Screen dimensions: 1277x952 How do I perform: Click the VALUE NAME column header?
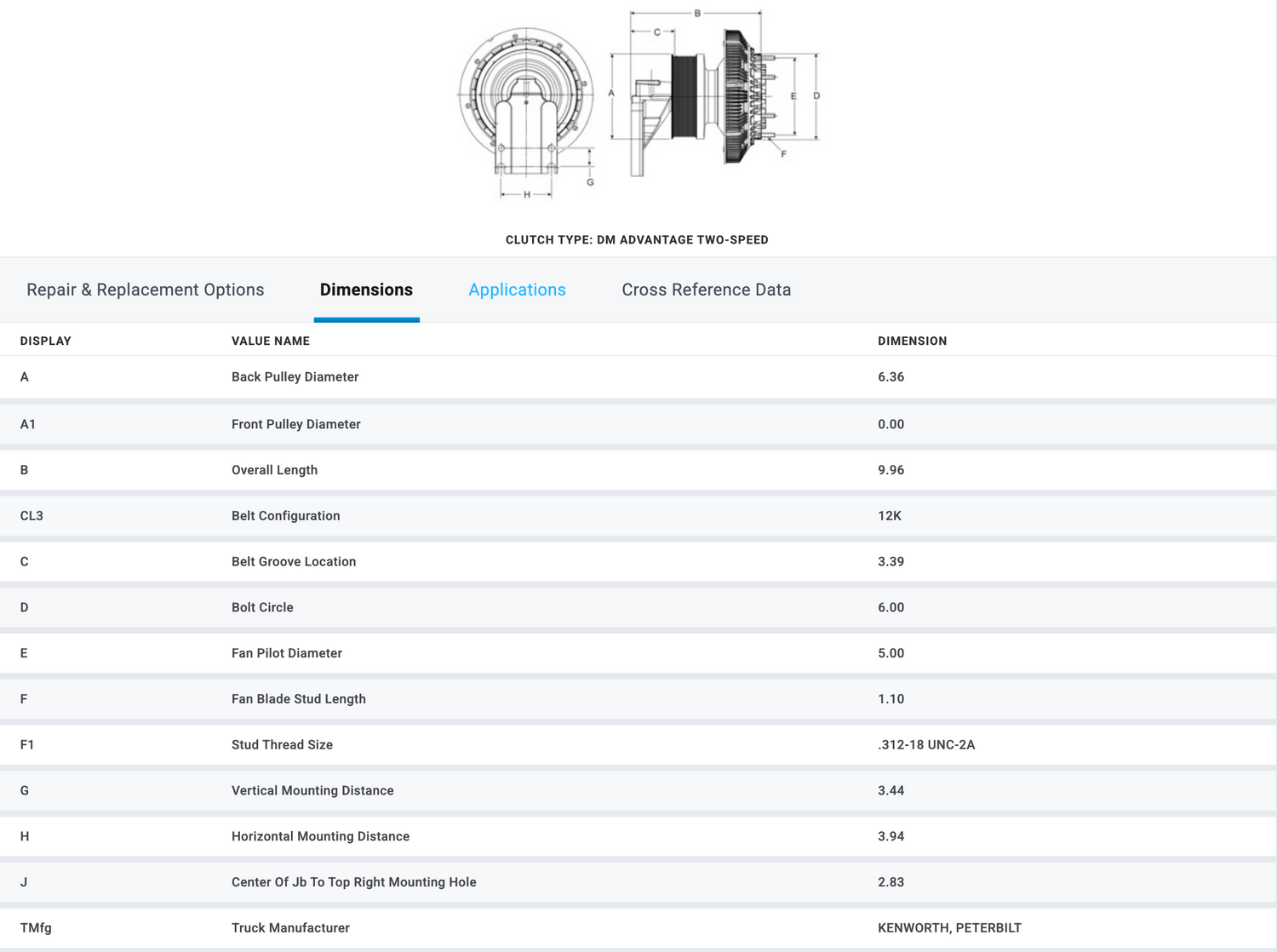point(271,341)
